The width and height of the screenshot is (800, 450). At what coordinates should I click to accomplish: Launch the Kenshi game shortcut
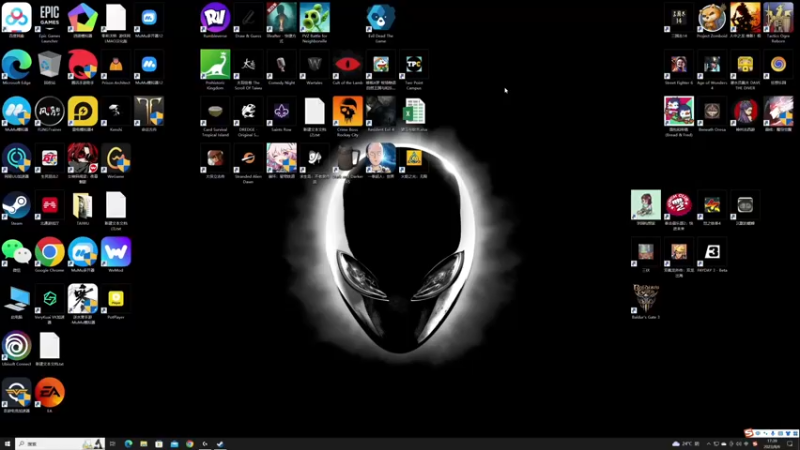click(116, 115)
